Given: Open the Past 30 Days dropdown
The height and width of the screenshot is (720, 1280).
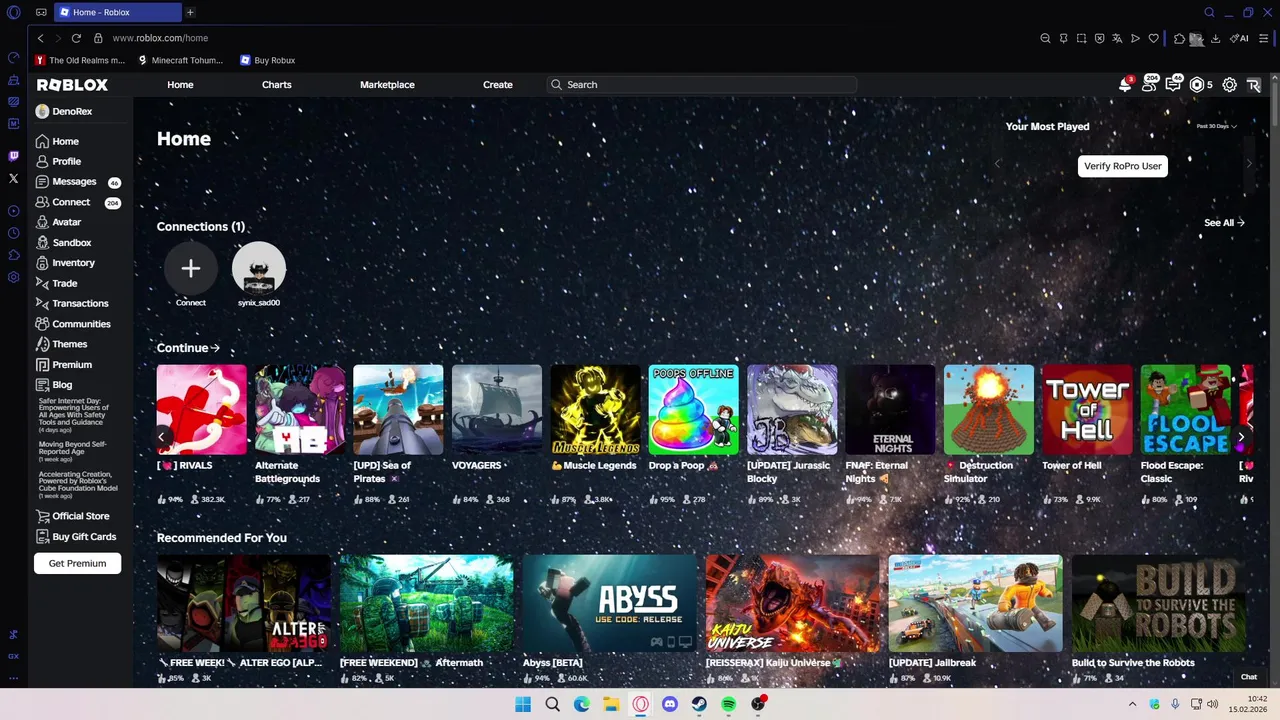Looking at the screenshot, I should click(1217, 126).
